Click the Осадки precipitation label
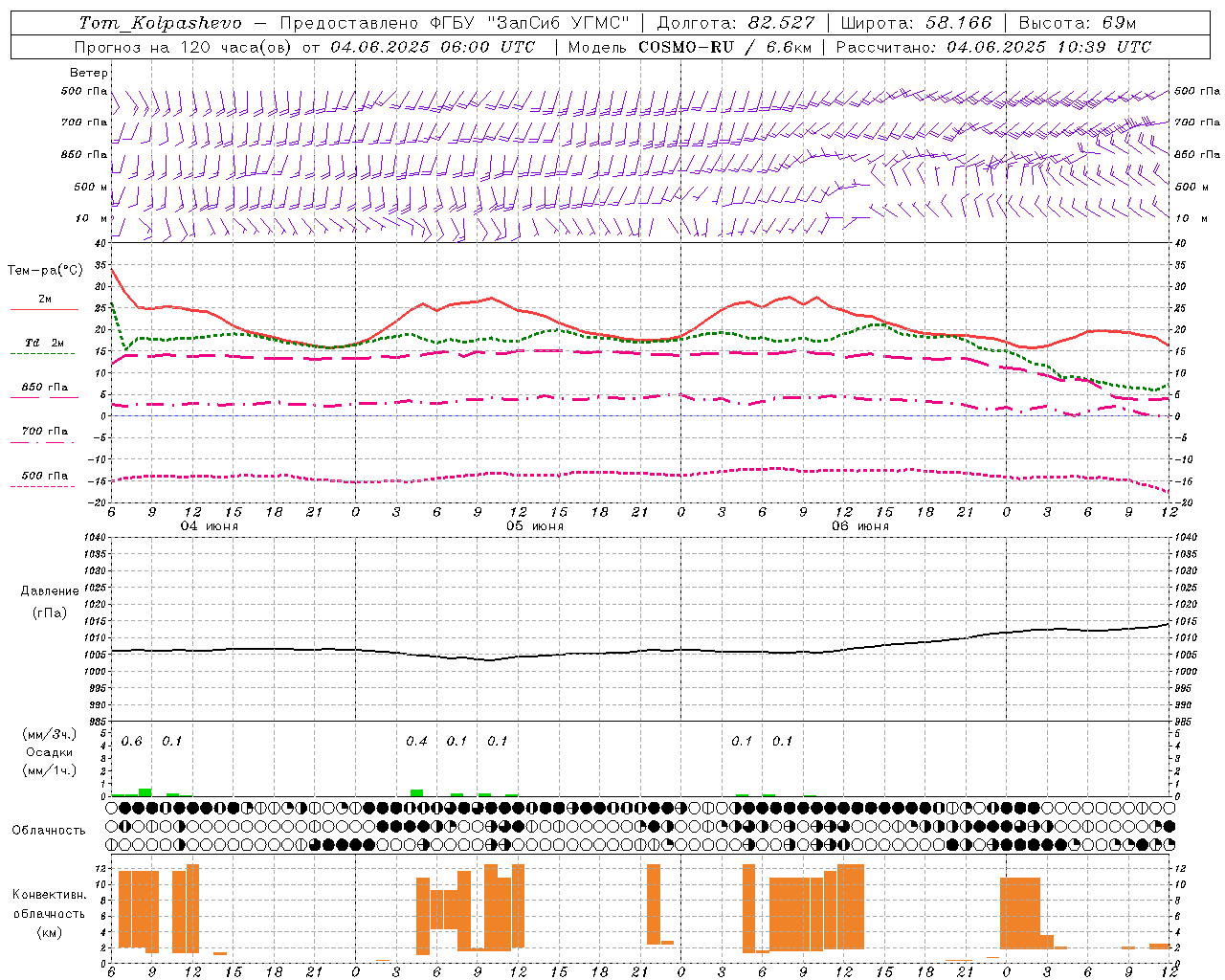The image size is (1225, 980). 49,752
